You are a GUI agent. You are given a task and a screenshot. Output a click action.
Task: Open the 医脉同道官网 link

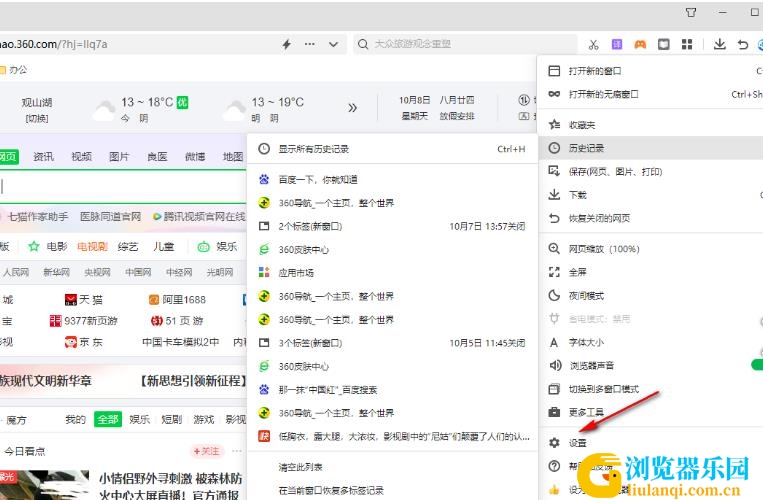(x=110, y=216)
